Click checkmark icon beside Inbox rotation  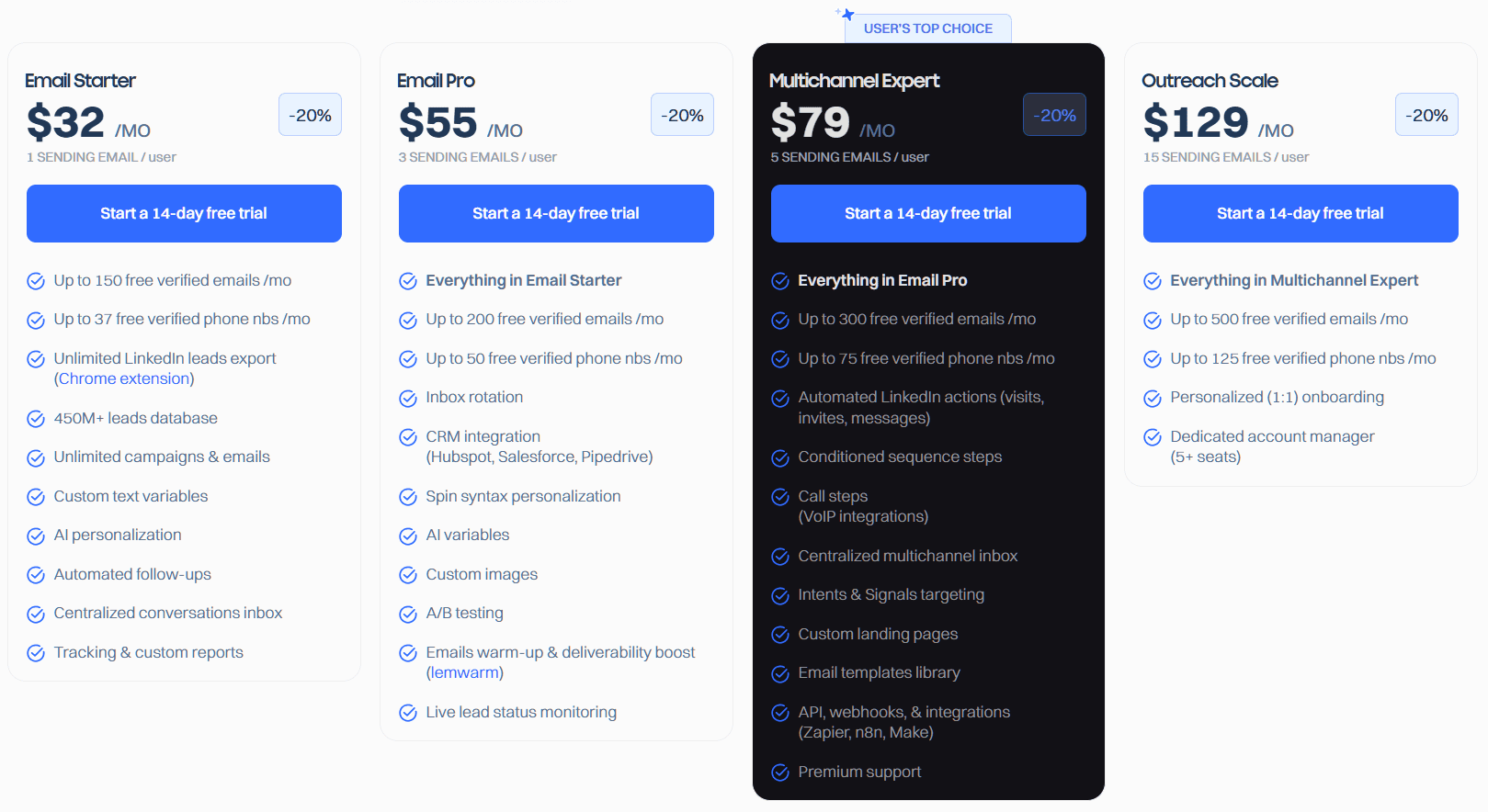click(x=408, y=398)
